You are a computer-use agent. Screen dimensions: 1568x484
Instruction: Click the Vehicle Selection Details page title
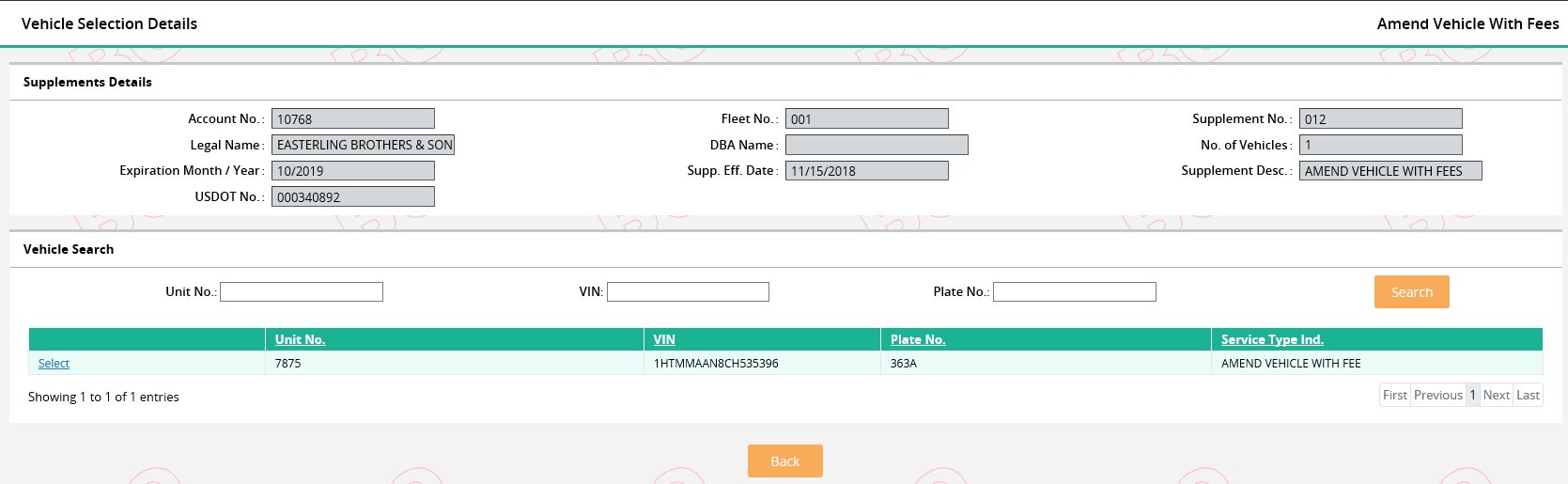109,23
